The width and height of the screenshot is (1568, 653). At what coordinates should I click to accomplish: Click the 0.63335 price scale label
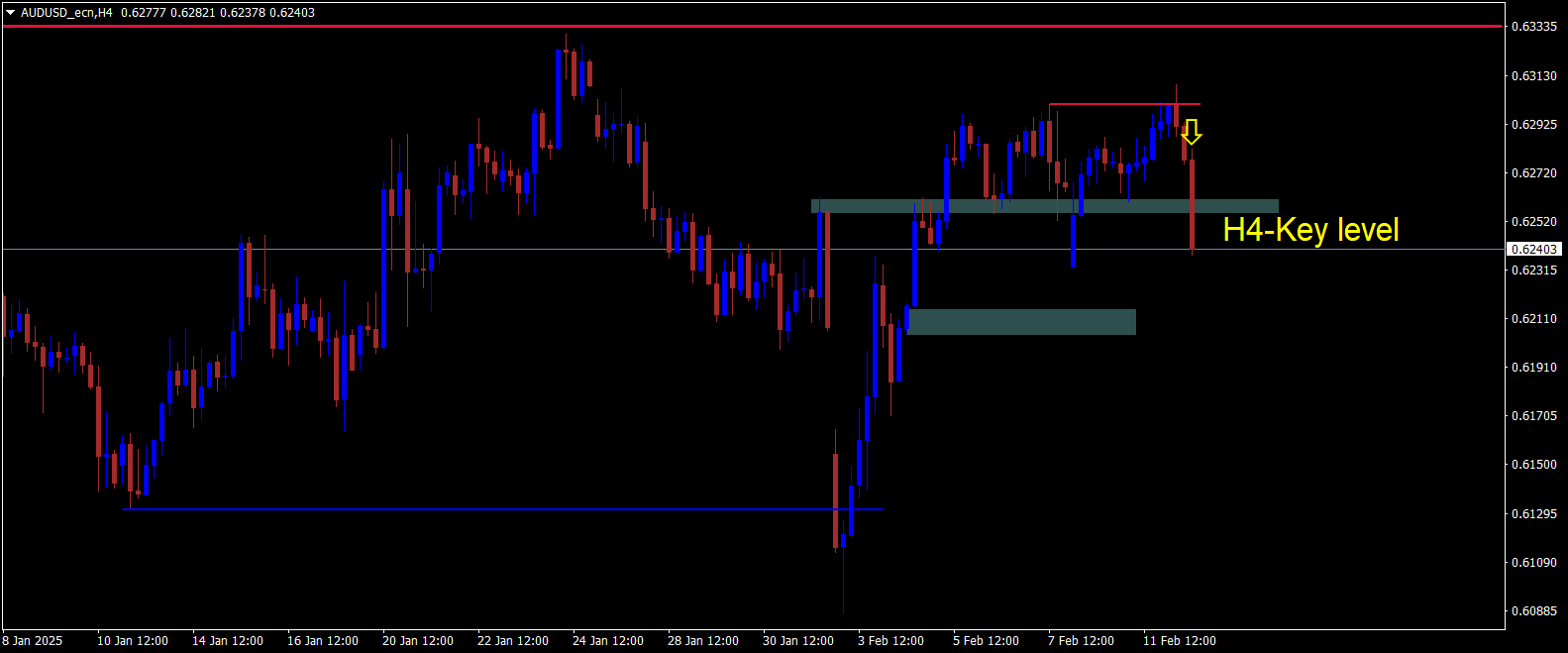[x=1534, y=27]
